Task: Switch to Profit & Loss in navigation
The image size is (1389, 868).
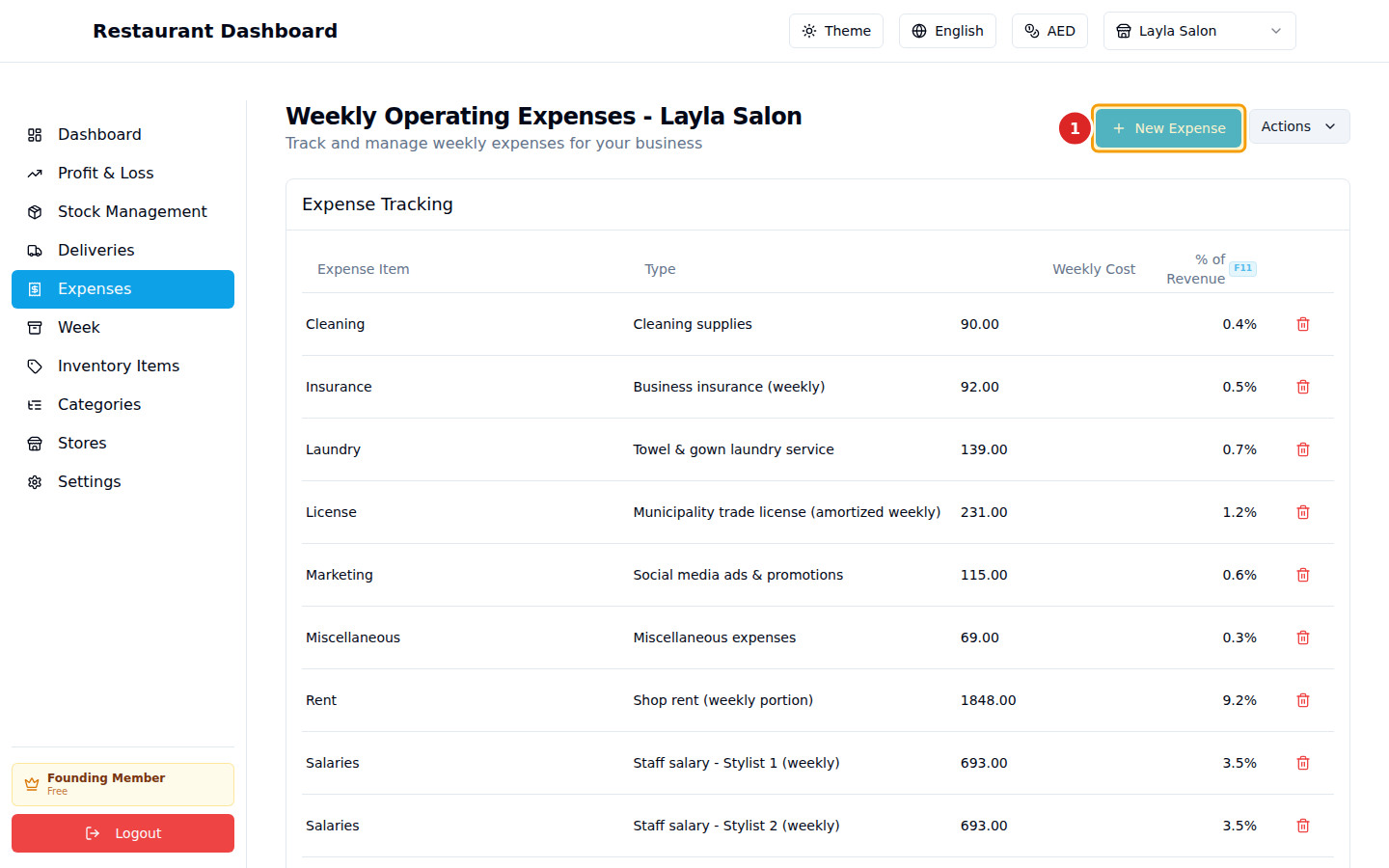Action: [105, 173]
